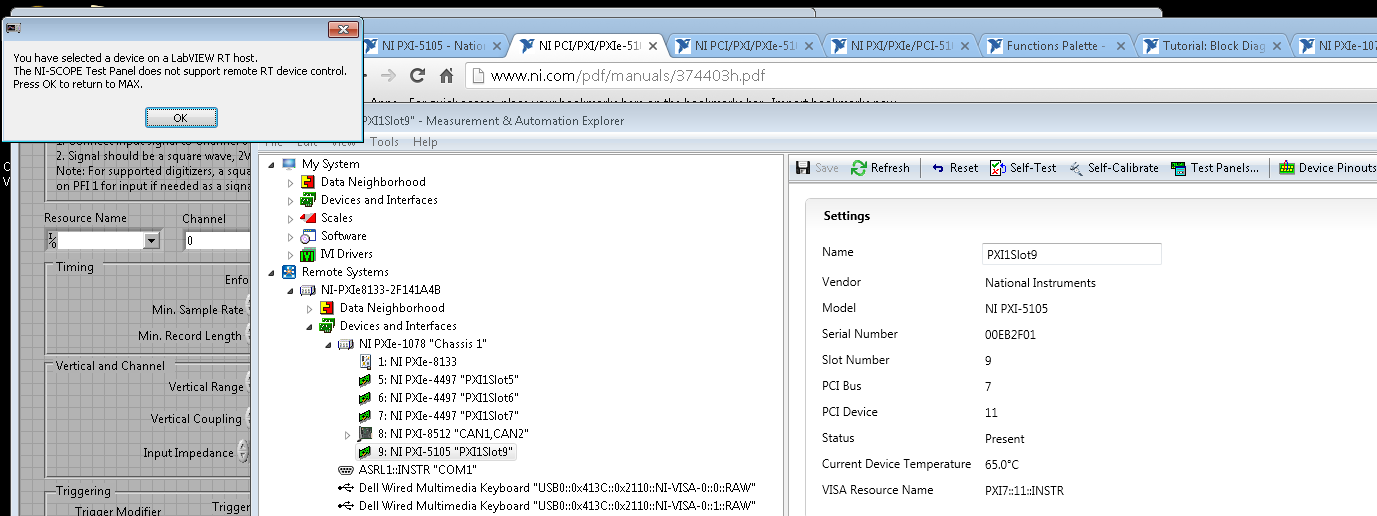Collapse the NI-PXIe8133-2F141A4B node
Viewport: 1377px width, 516px height.
[291, 290]
